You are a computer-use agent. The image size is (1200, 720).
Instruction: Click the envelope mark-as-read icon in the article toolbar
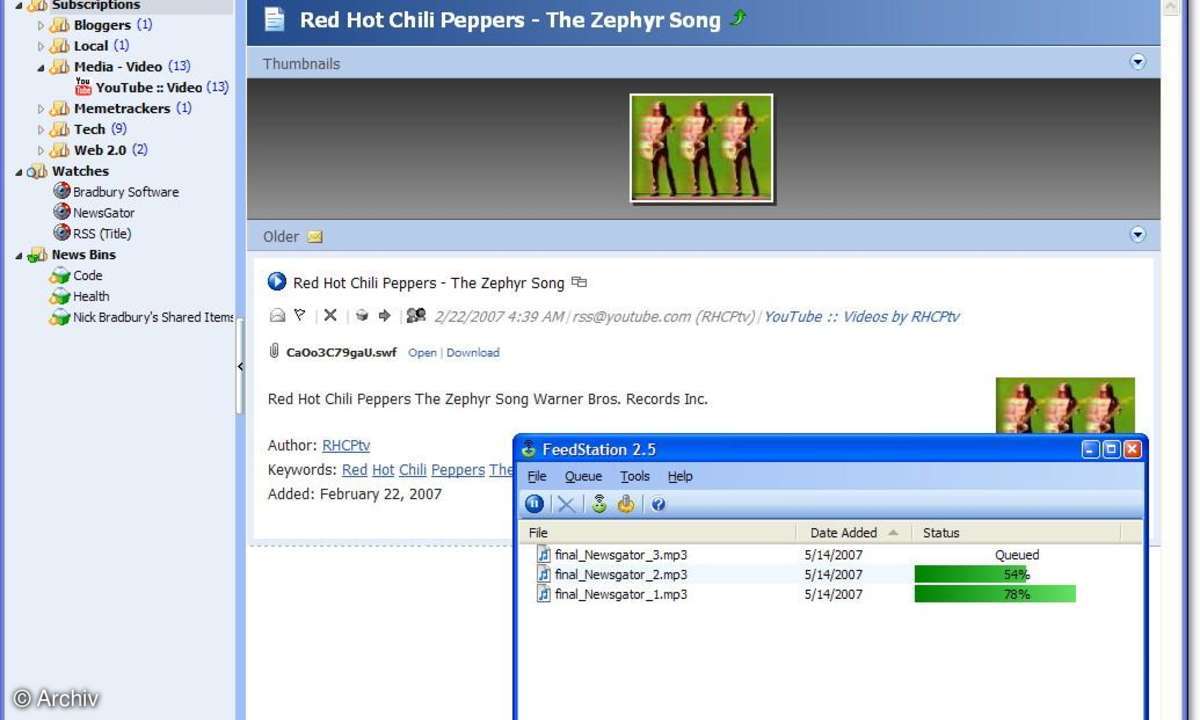point(277,316)
